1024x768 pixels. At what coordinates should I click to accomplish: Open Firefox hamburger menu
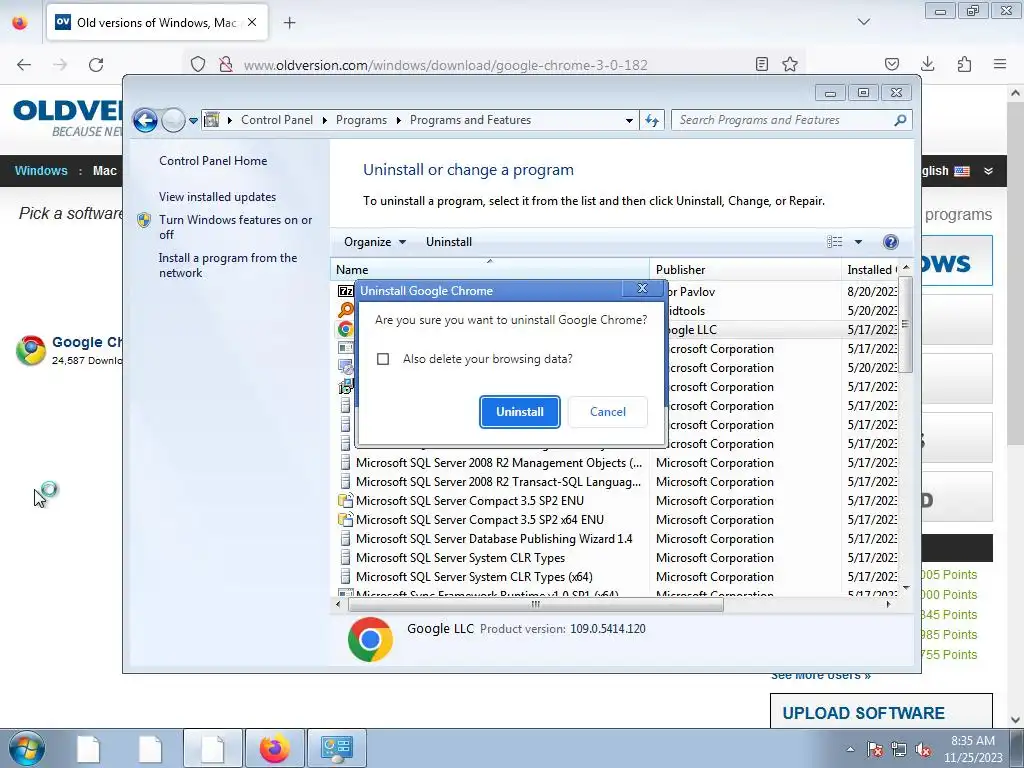[1000, 64]
